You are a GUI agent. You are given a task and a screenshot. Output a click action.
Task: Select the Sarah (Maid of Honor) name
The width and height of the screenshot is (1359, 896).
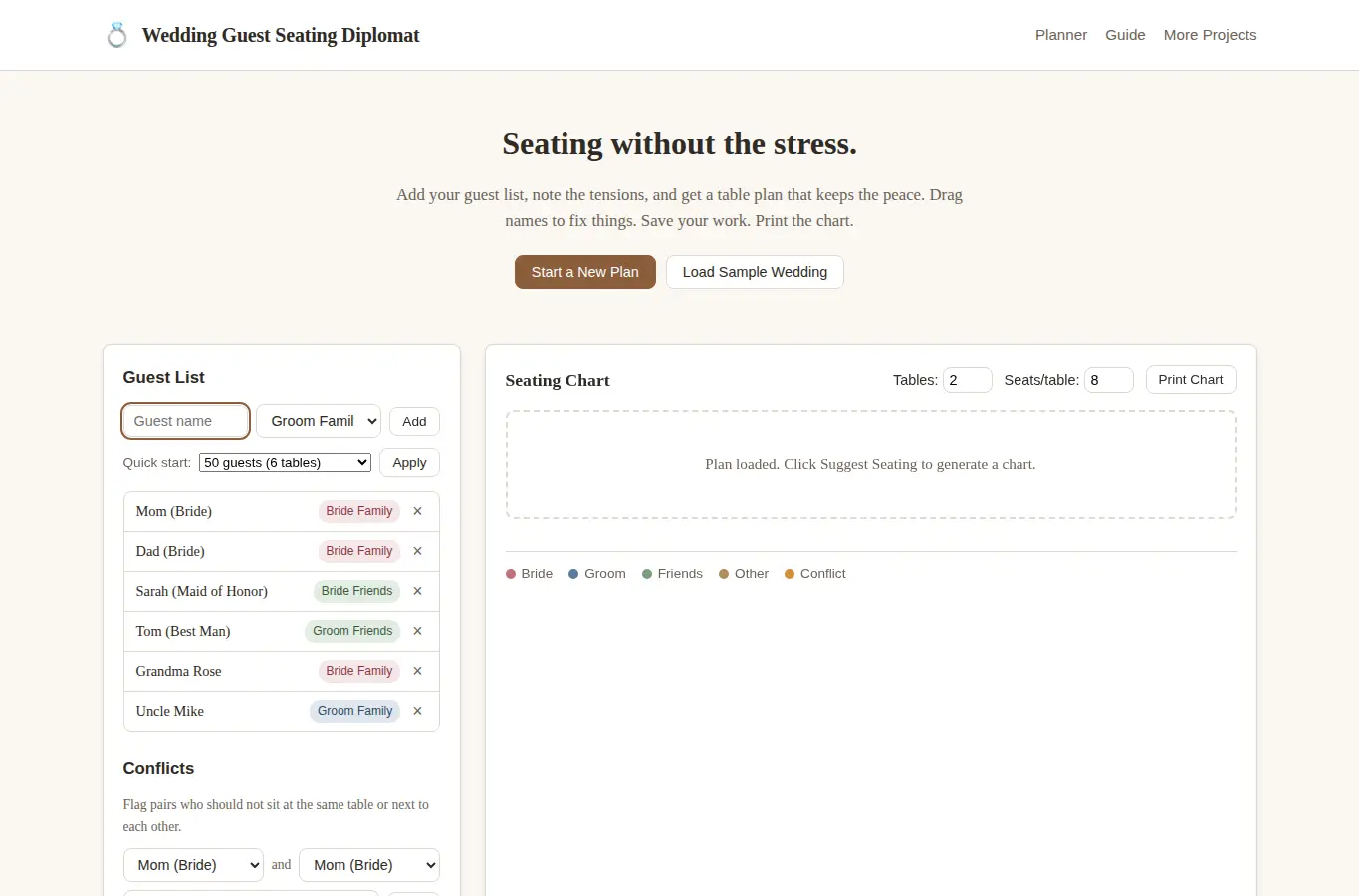click(202, 591)
